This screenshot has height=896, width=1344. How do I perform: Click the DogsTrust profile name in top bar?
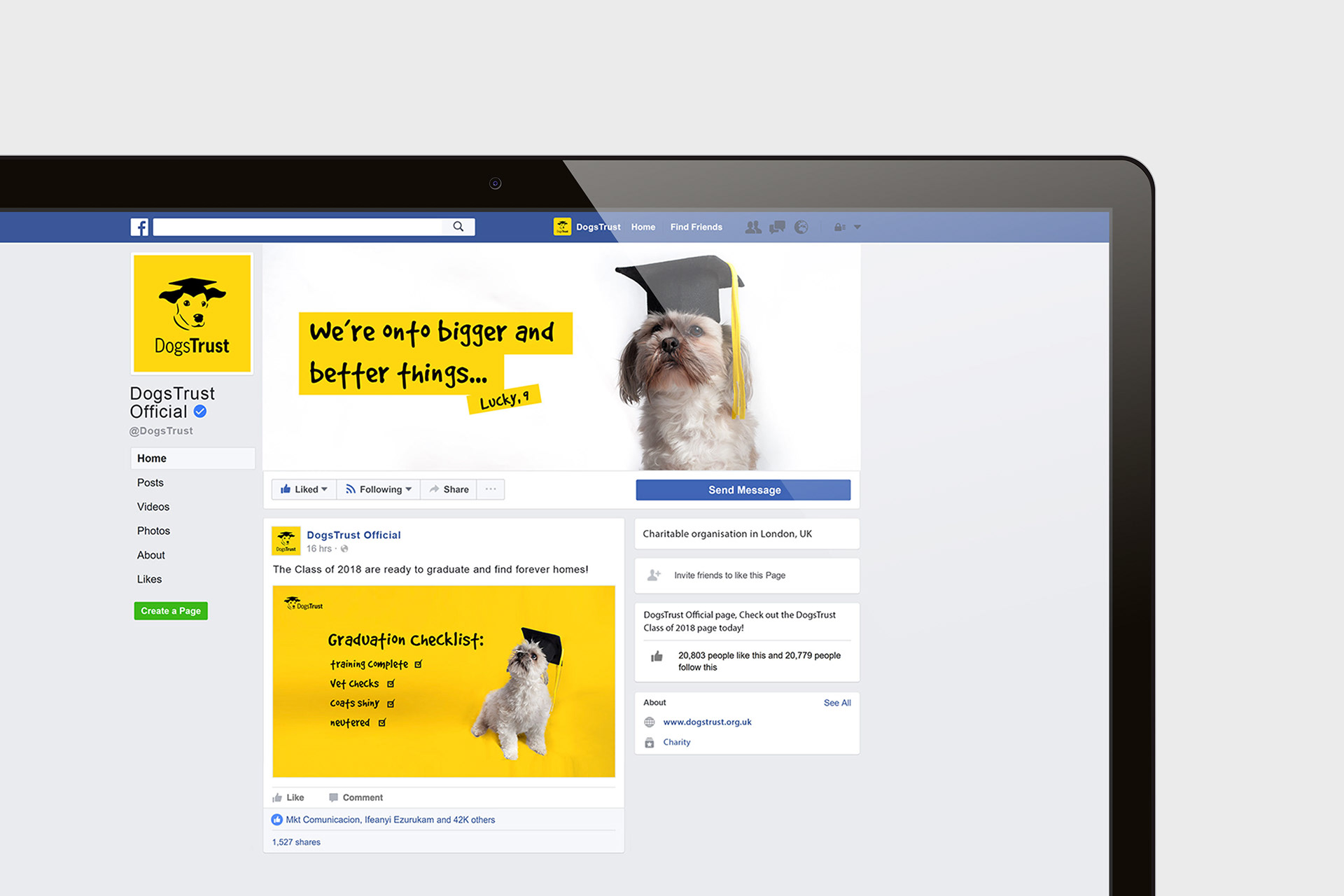click(598, 227)
